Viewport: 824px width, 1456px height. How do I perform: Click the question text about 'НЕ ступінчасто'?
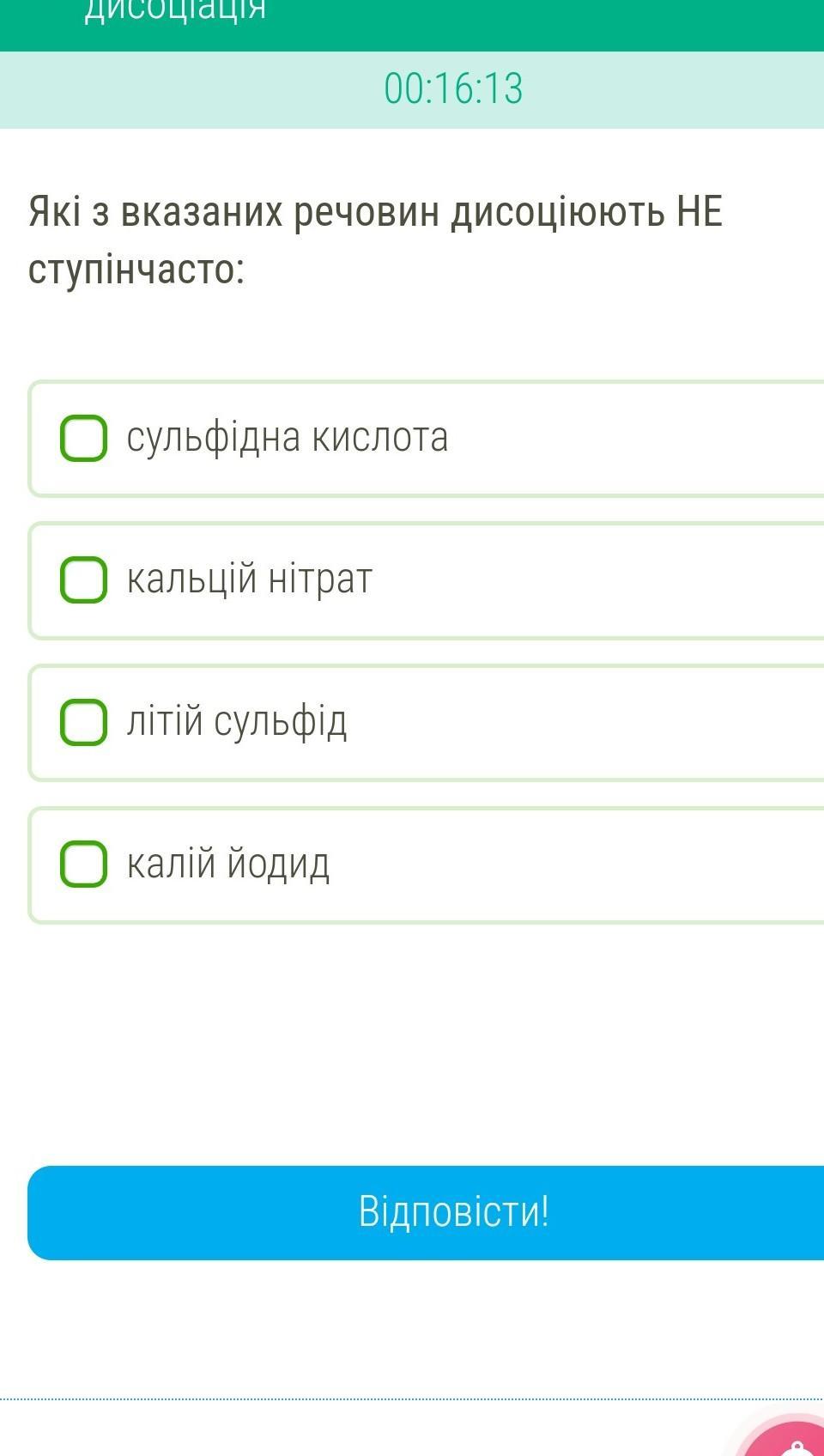(375, 240)
